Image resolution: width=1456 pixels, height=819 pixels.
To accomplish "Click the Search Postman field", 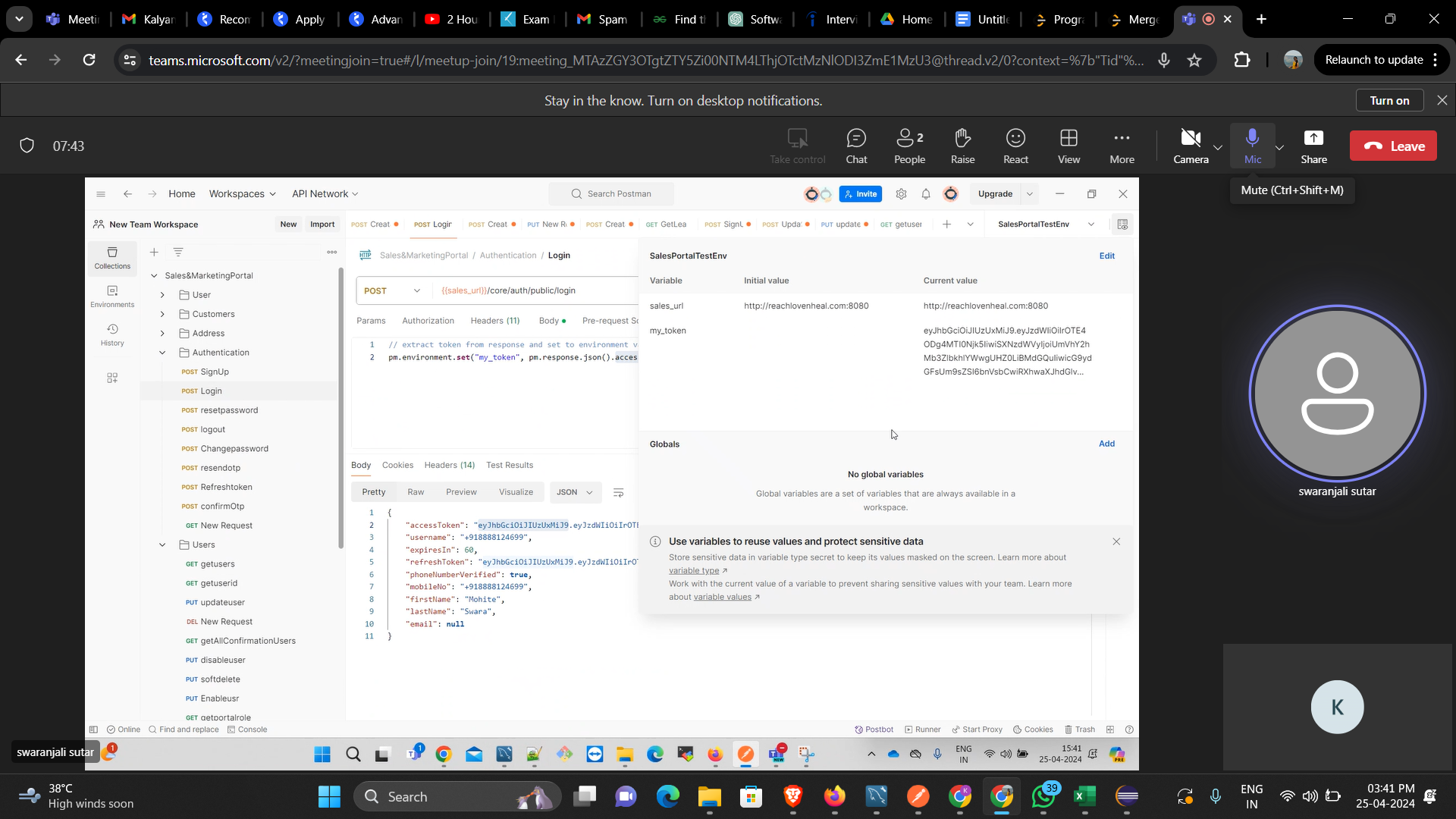I will [611, 194].
